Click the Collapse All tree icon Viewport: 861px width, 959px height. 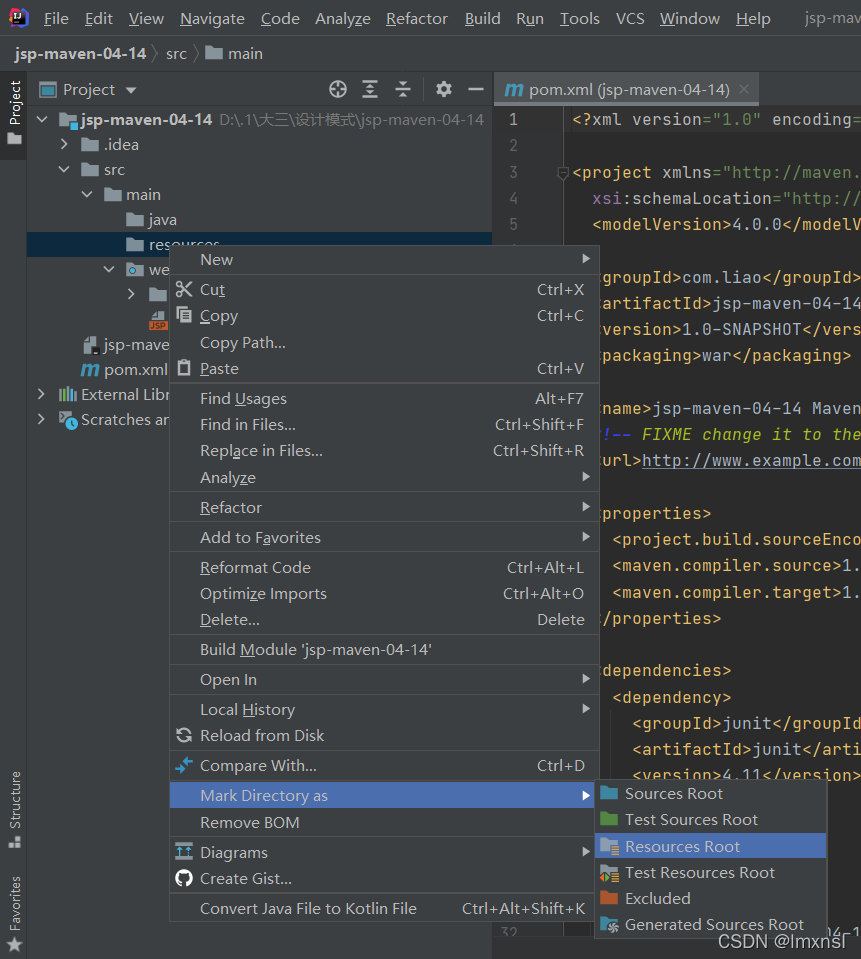(x=402, y=89)
